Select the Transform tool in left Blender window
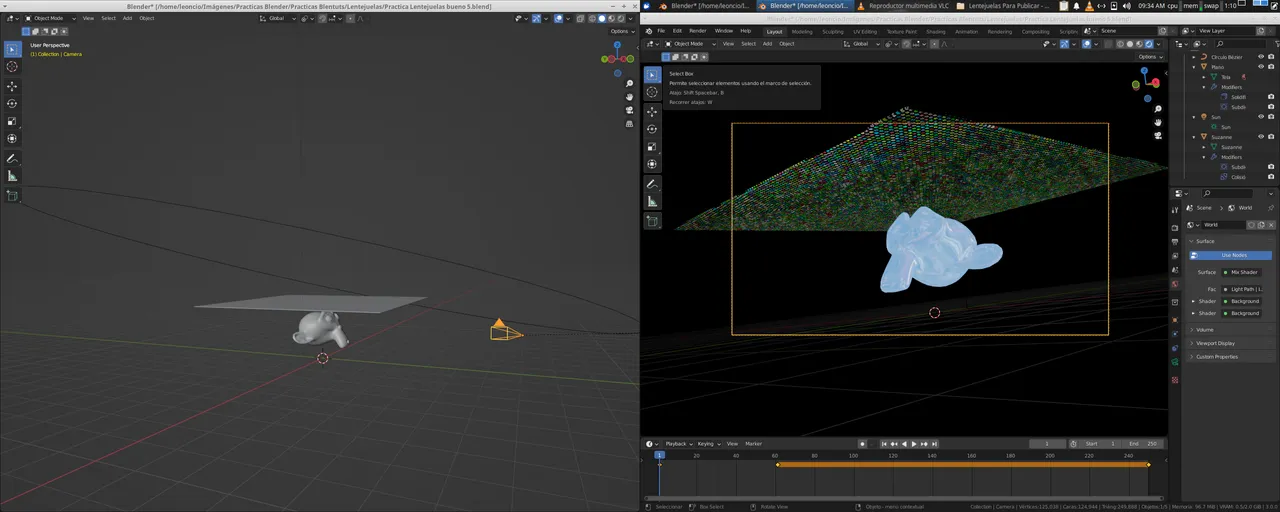Viewport: 1280px width, 512px height. point(12,139)
